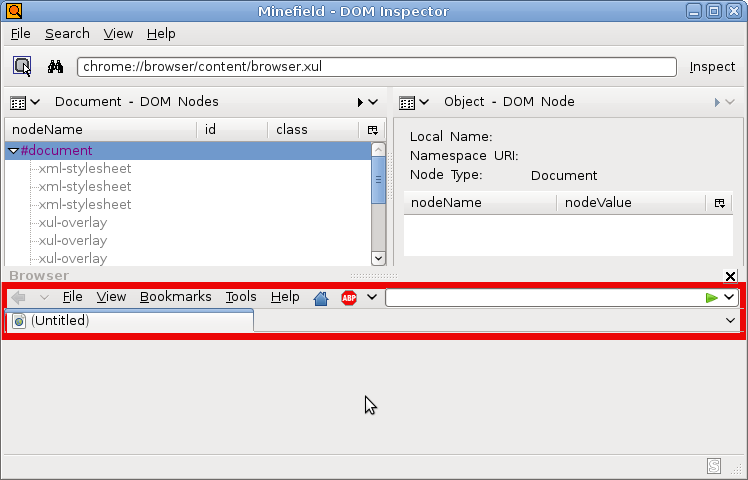The width and height of the screenshot is (748, 480).
Task: Open the list all tabs dropdown arrow
Action: (730, 320)
